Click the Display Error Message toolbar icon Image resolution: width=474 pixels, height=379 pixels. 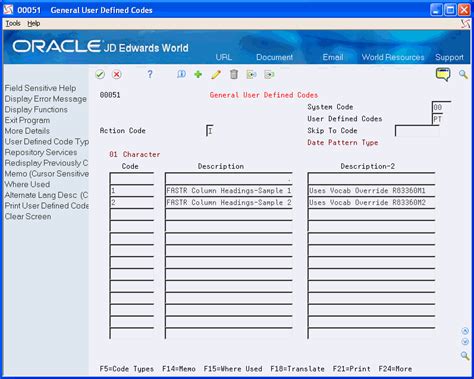pos(181,74)
